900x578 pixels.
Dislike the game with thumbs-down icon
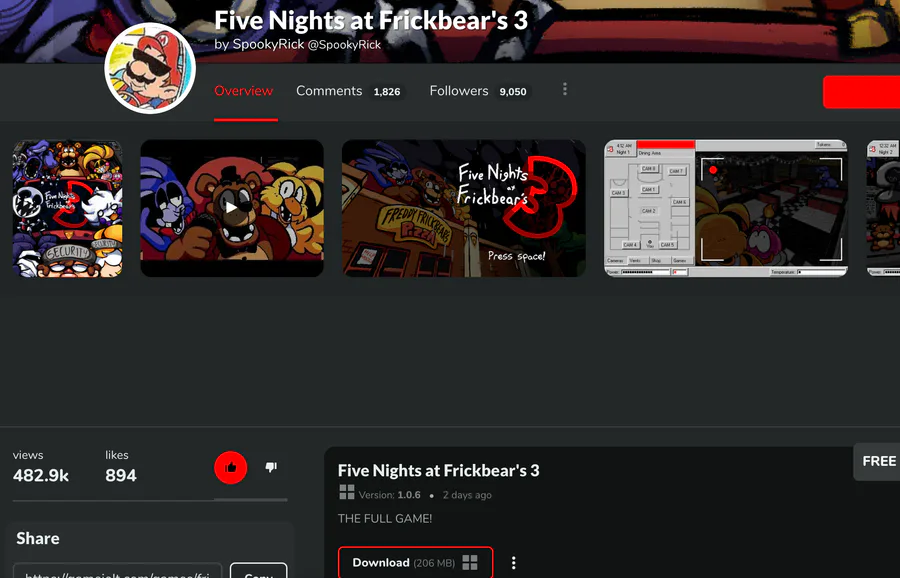point(271,467)
